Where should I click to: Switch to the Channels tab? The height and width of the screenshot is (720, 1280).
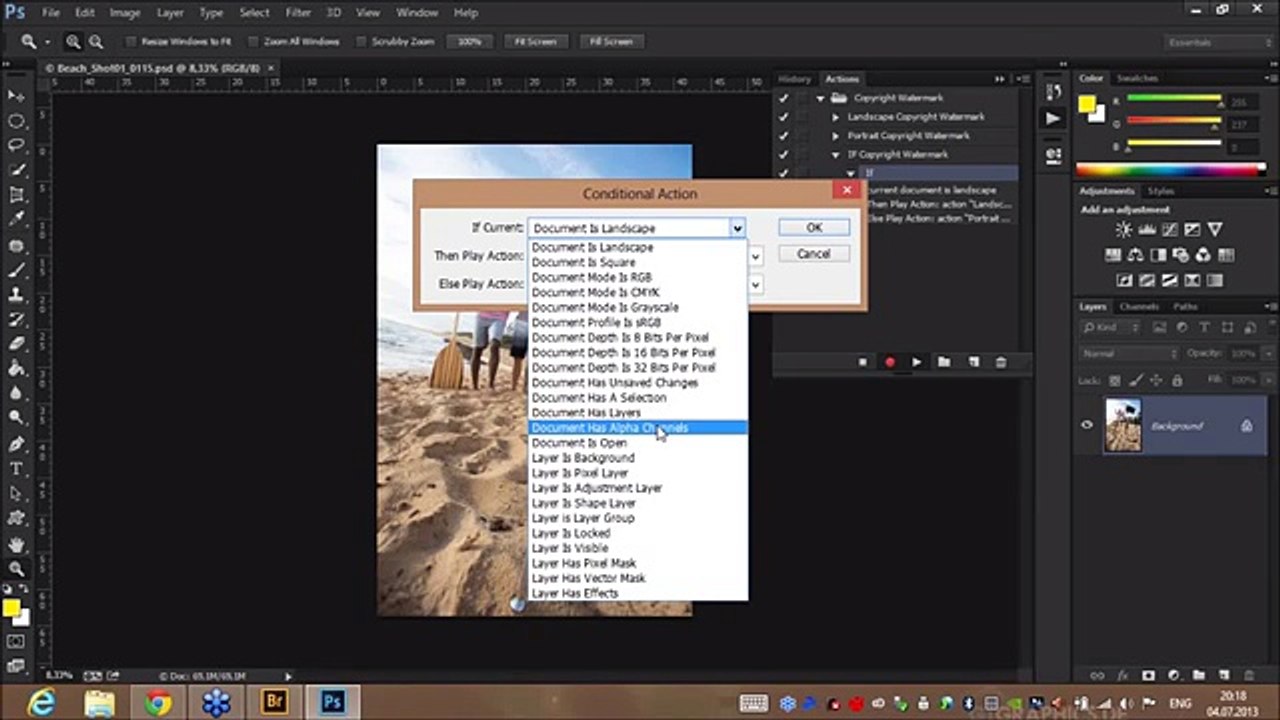click(1138, 307)
